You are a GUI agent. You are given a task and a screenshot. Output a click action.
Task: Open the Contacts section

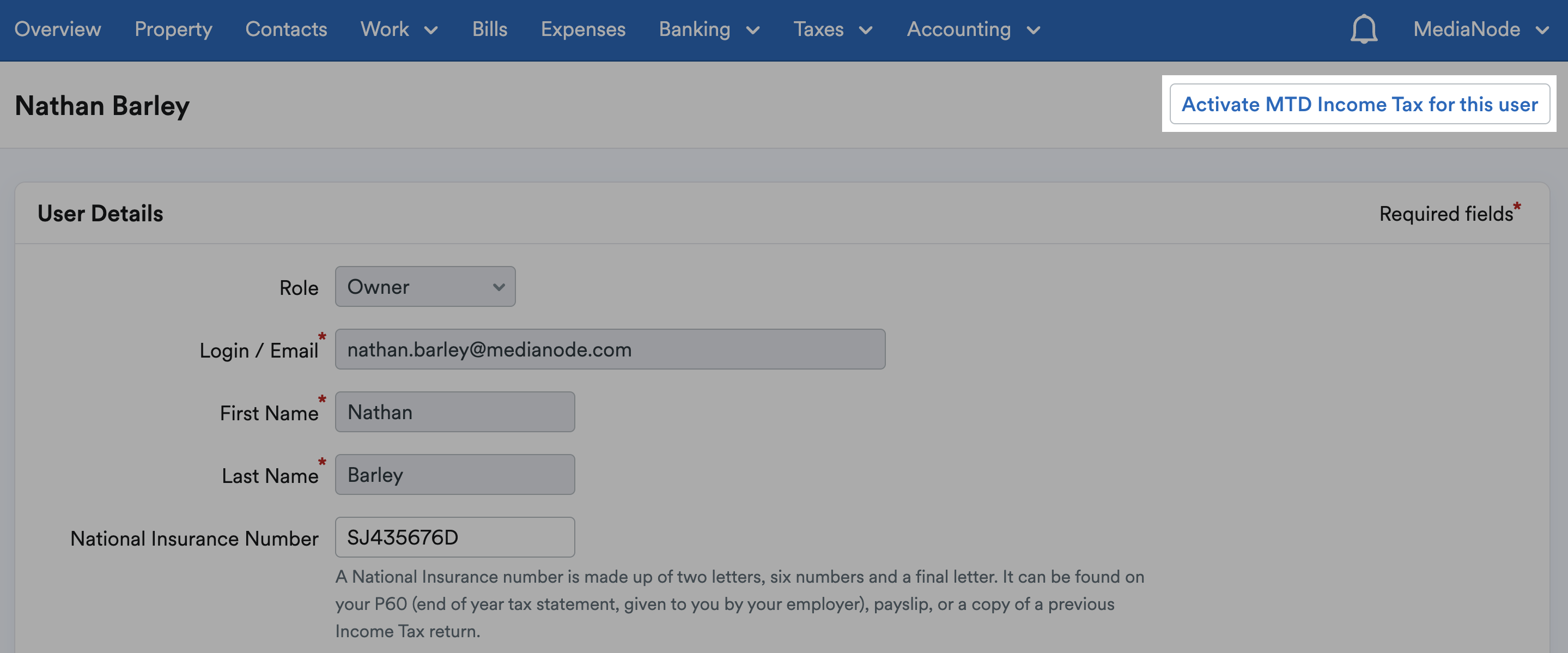[x=286, y=29]
